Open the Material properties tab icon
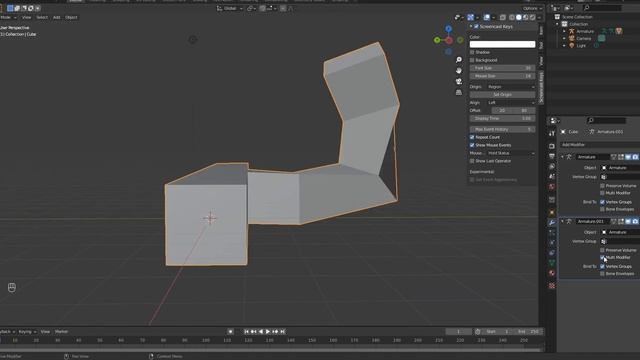The width and height of the screenshot is (640, 360). [x=552, y=273]
